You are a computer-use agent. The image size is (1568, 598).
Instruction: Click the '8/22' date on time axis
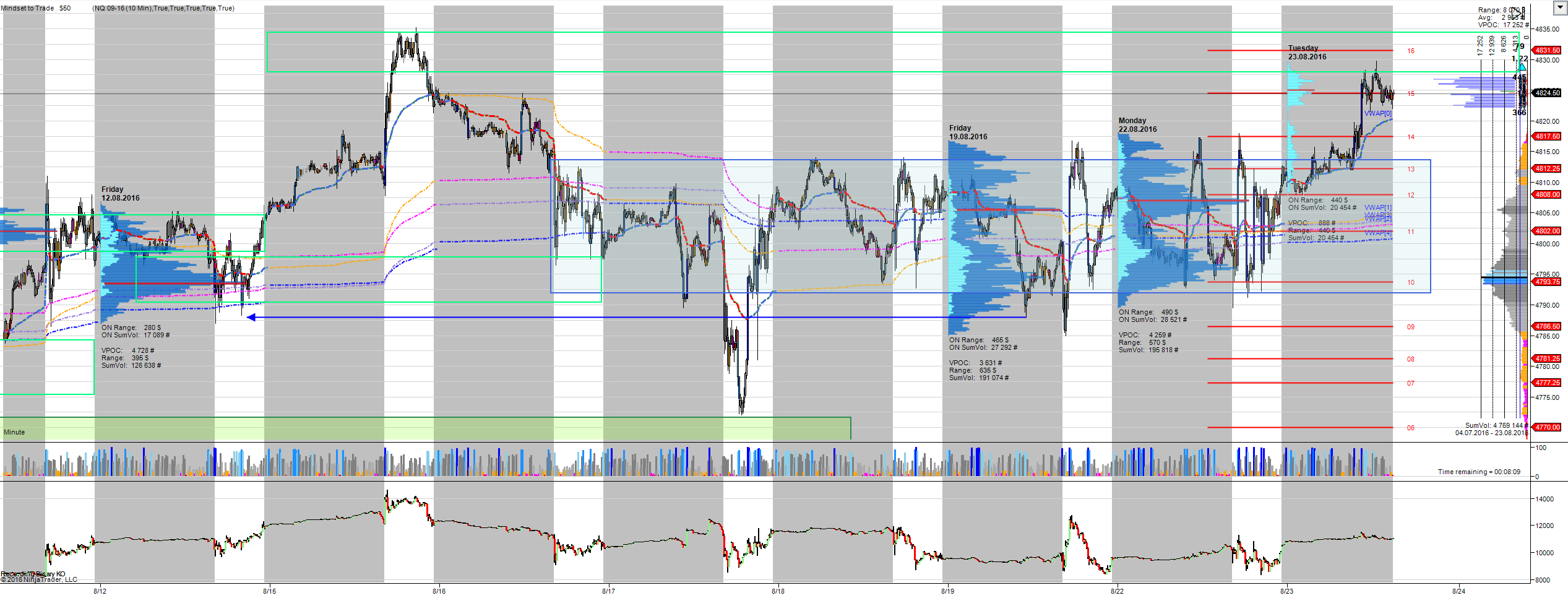[1117, 591]
